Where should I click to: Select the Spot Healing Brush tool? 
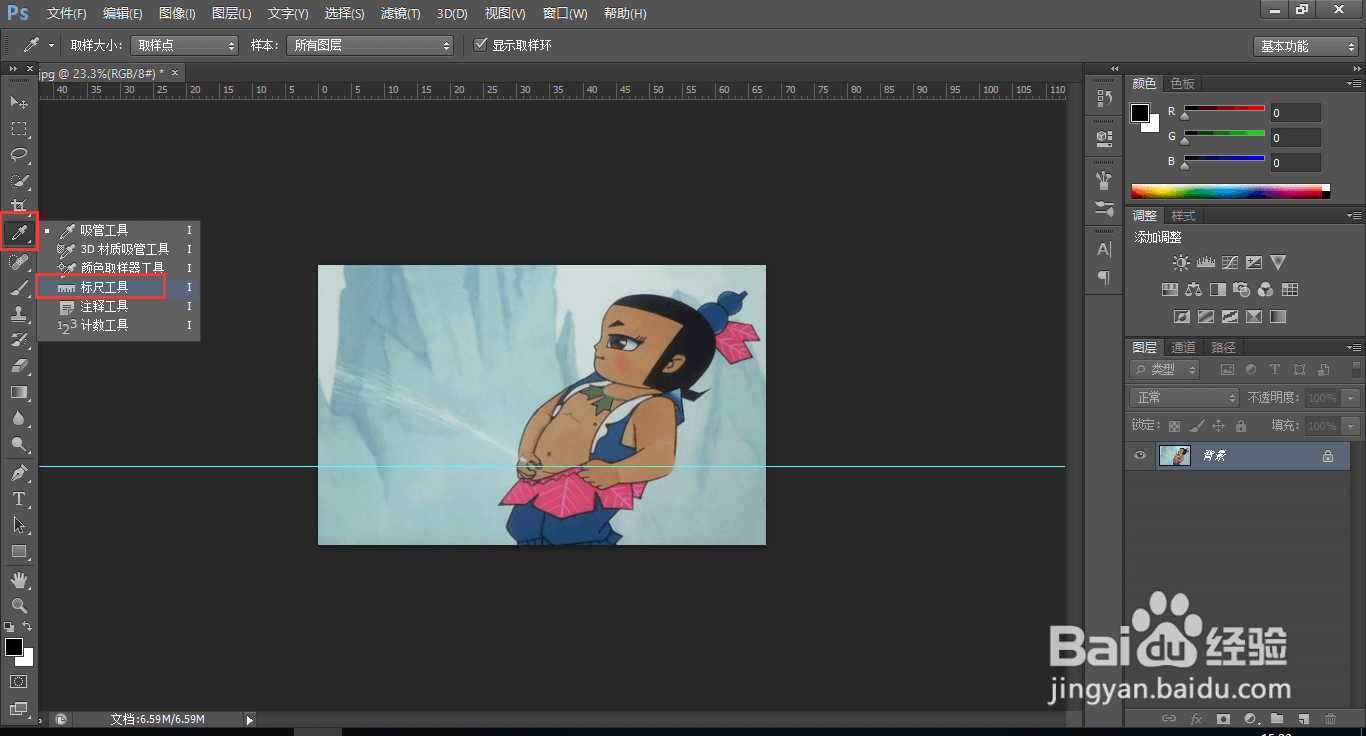point(19,262)
